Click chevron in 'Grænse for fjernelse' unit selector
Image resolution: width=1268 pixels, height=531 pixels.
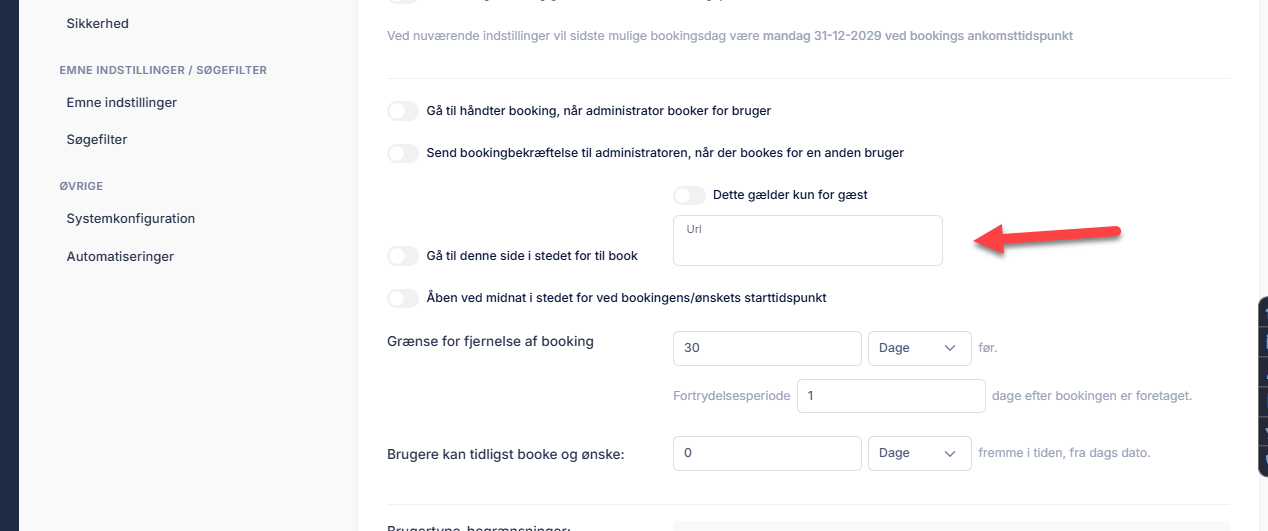pyautogui.click(x=950, y=348)
